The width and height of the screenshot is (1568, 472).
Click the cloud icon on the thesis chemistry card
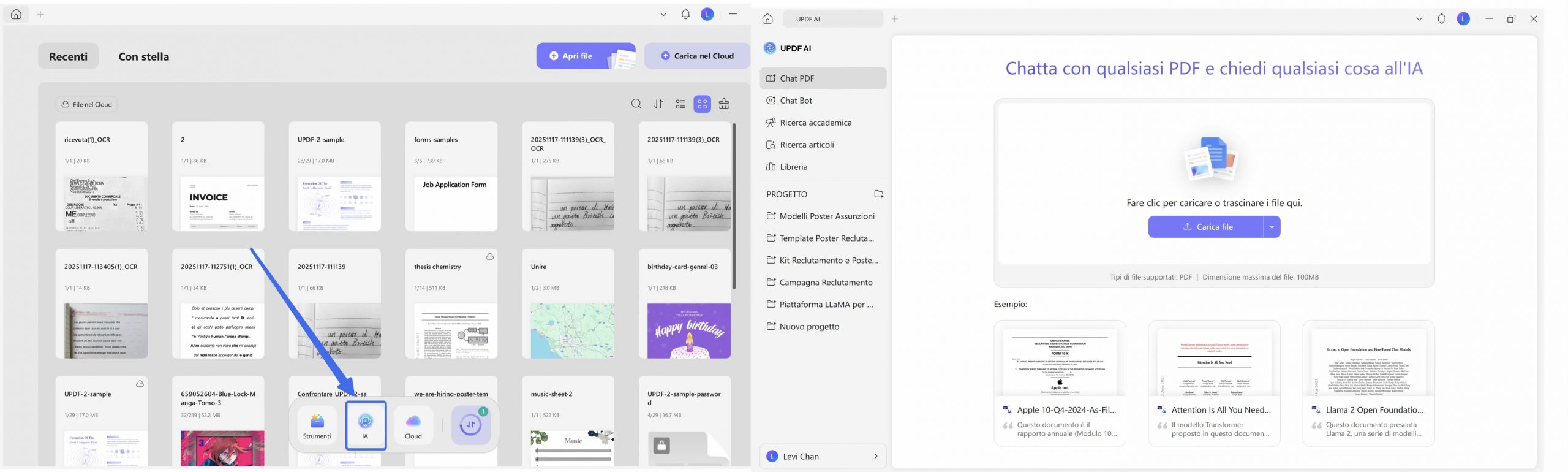pyautogui.click(x=489, y=257)
